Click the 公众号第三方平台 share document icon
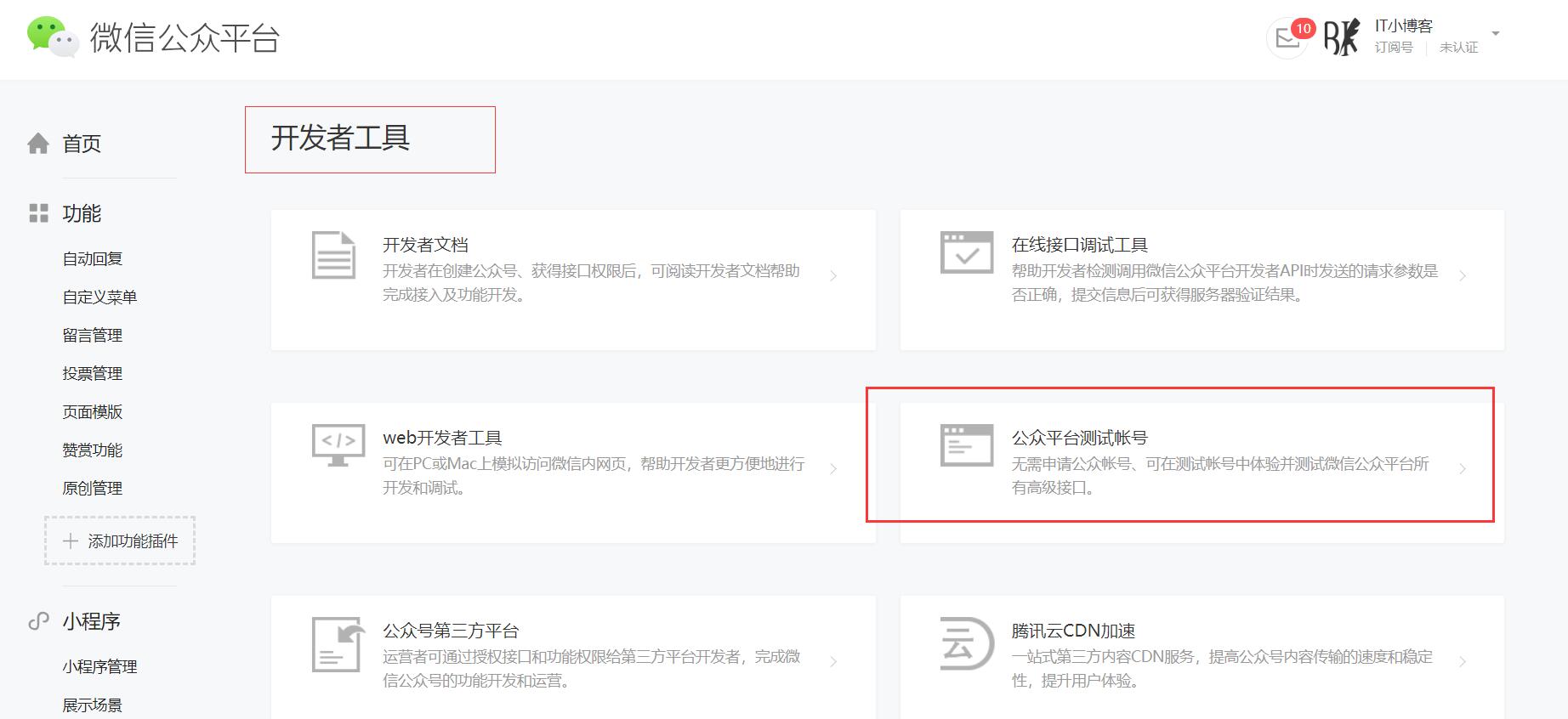Image resolution: width=1568 pixels, height=719 pixels. click(338, 644)
